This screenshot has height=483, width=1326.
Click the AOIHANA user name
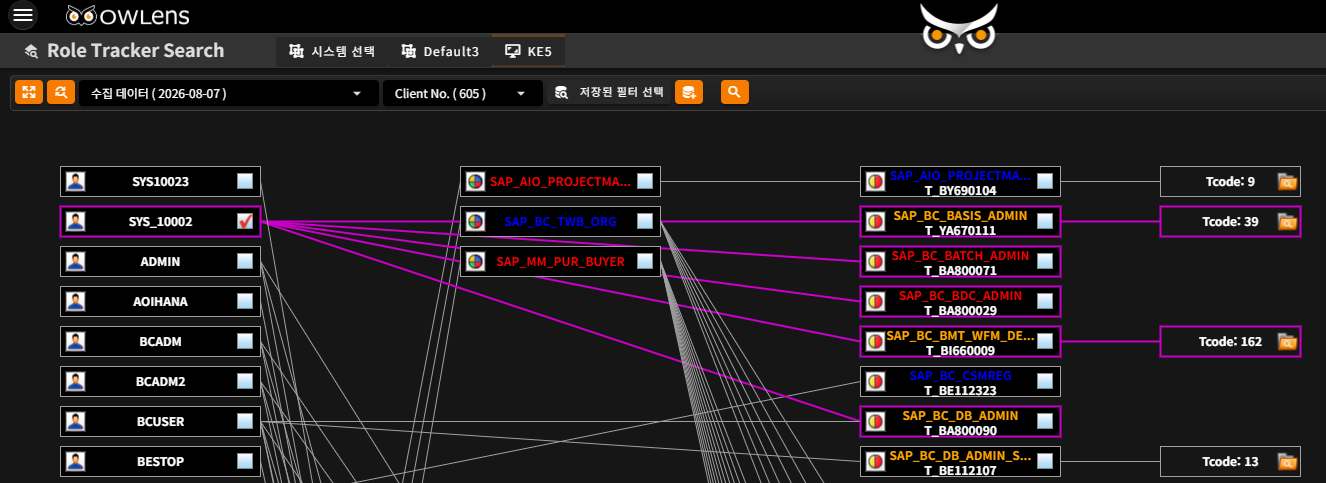[161, 301]
